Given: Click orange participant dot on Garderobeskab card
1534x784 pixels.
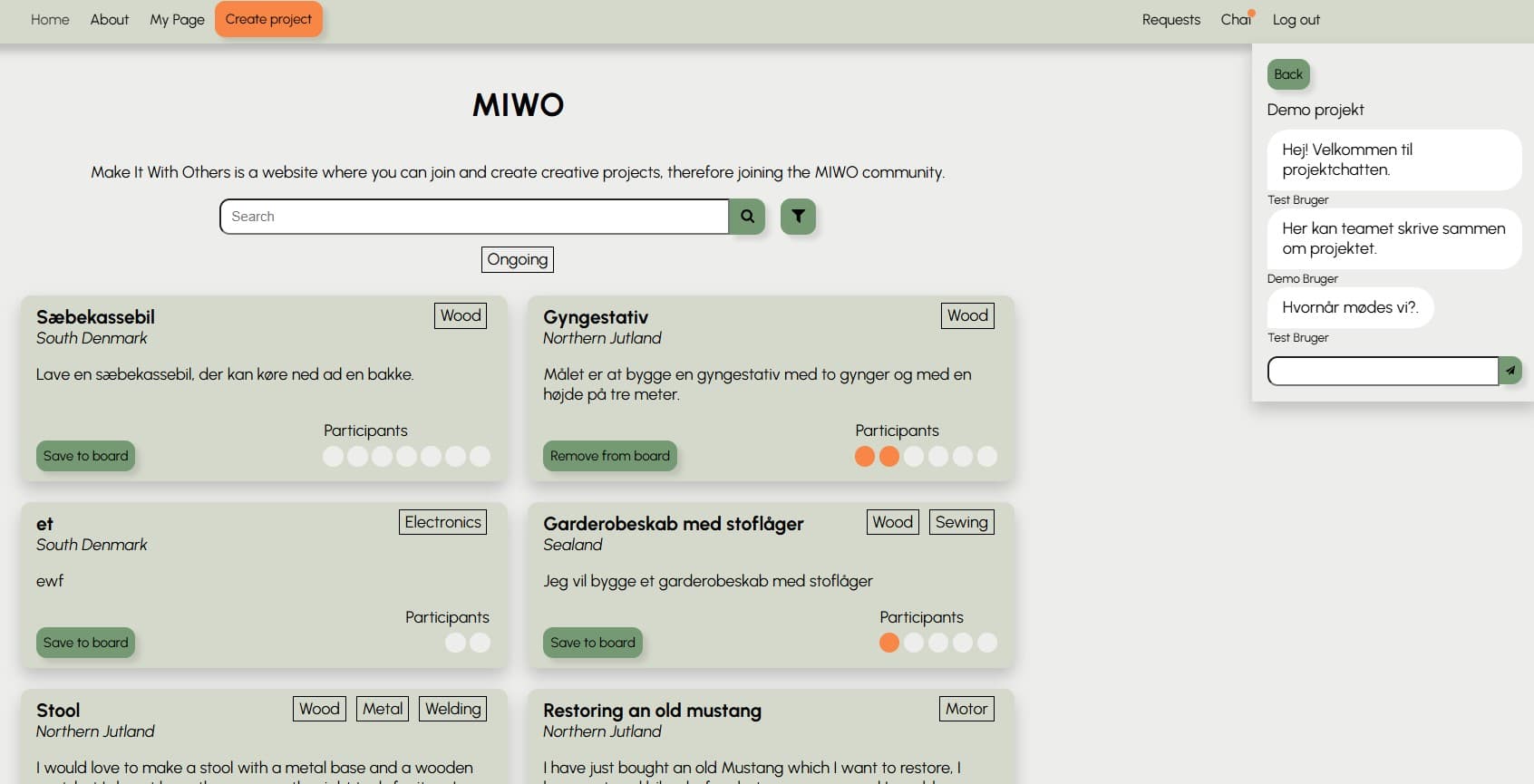Looking at the screenshot, I should point(889,643).
